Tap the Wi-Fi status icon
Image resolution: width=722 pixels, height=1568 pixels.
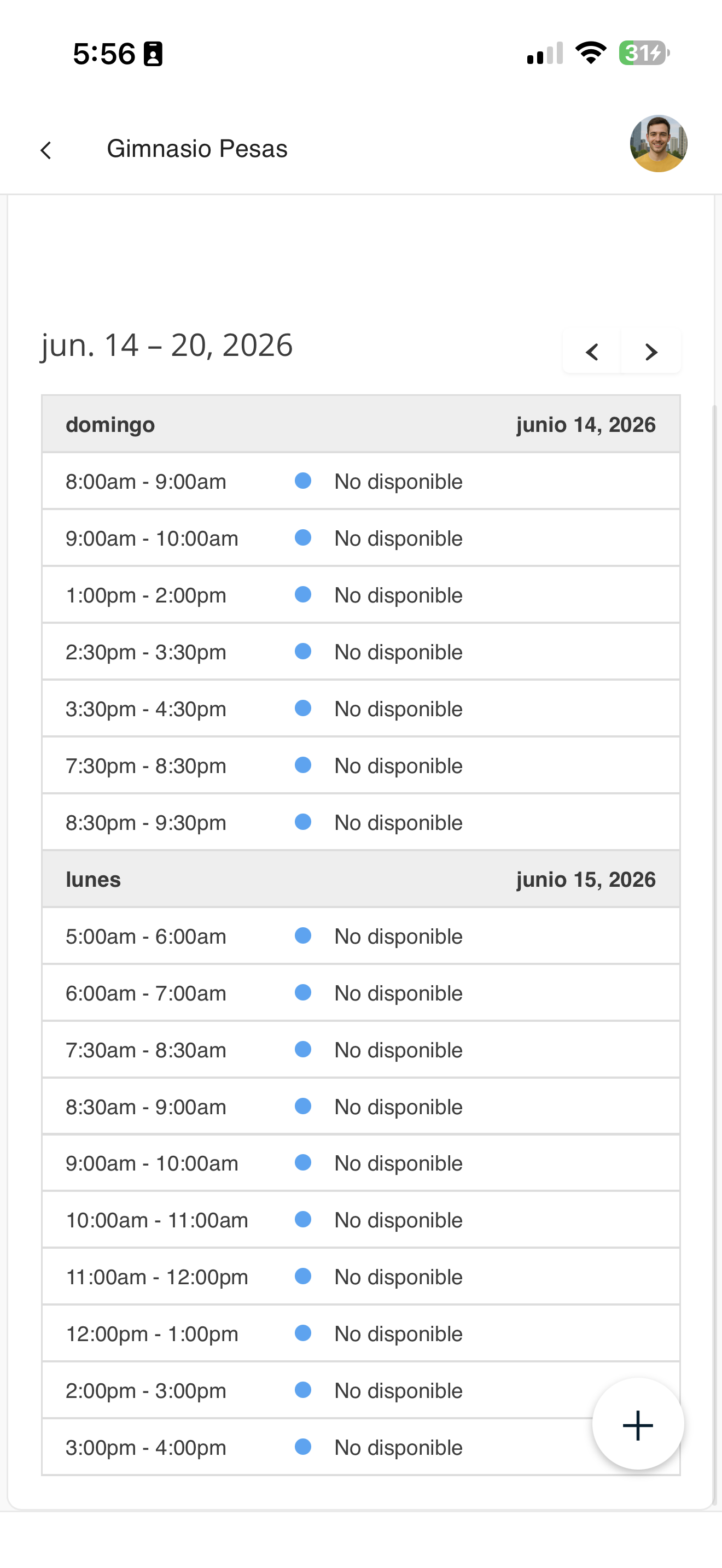click(591, 53)
